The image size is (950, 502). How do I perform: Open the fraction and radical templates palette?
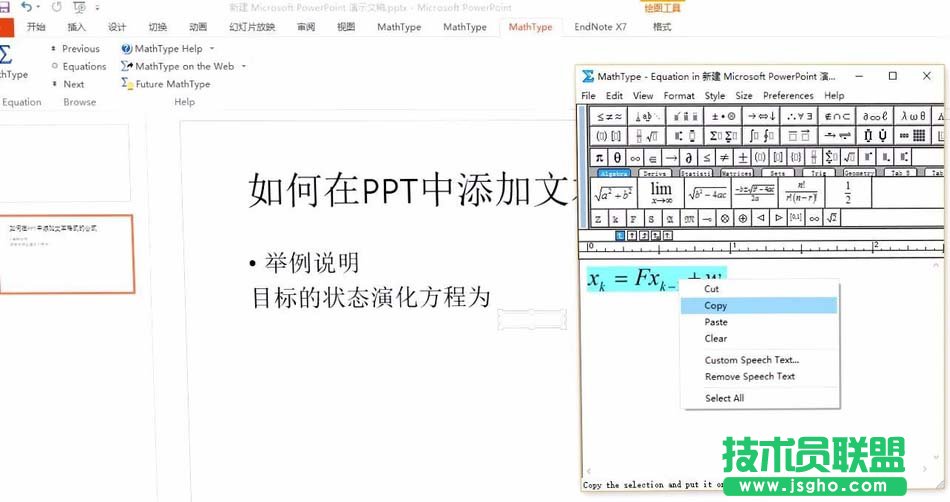tap(647, 136)
